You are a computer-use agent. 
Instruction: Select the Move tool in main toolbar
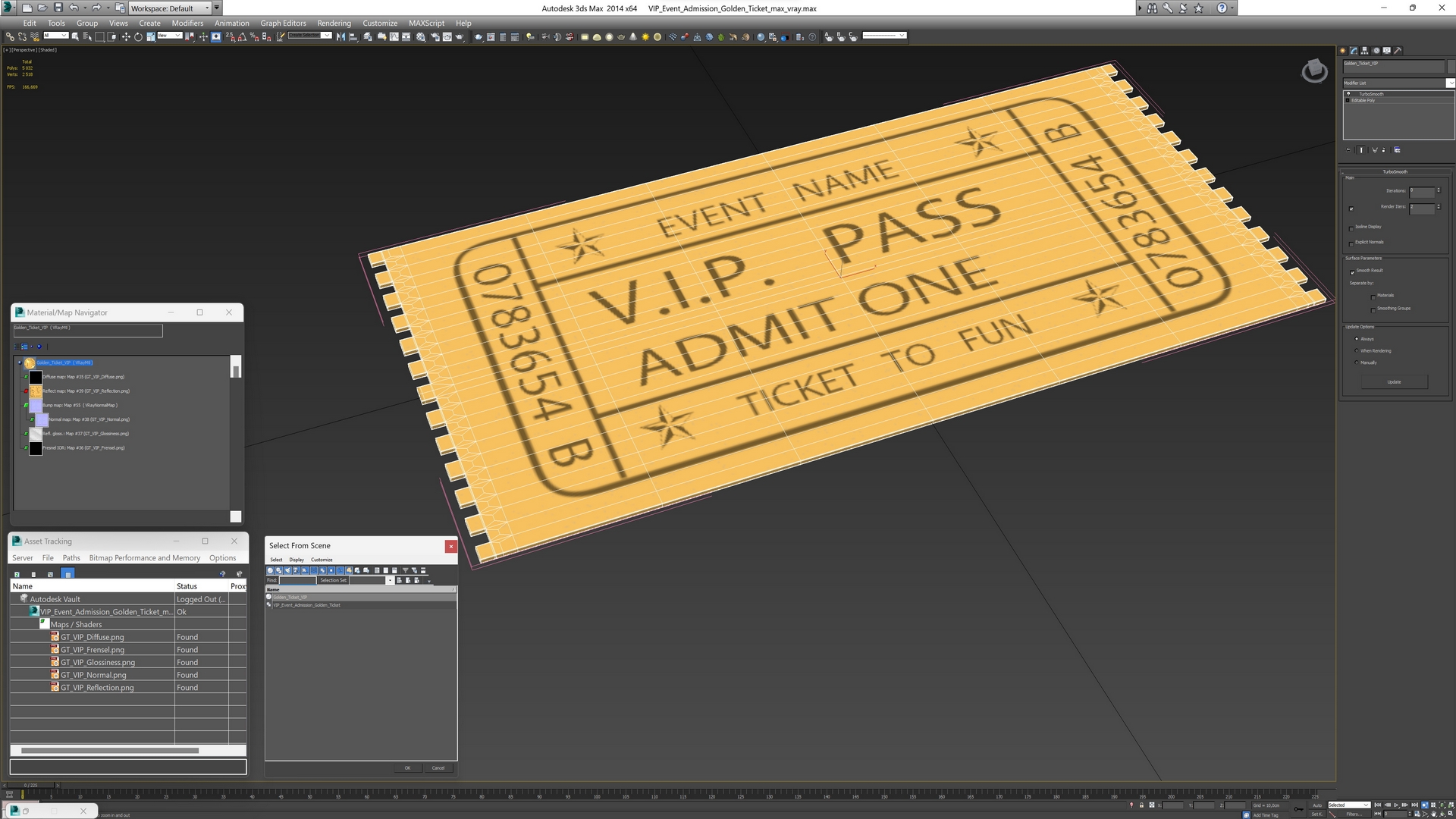126,36
